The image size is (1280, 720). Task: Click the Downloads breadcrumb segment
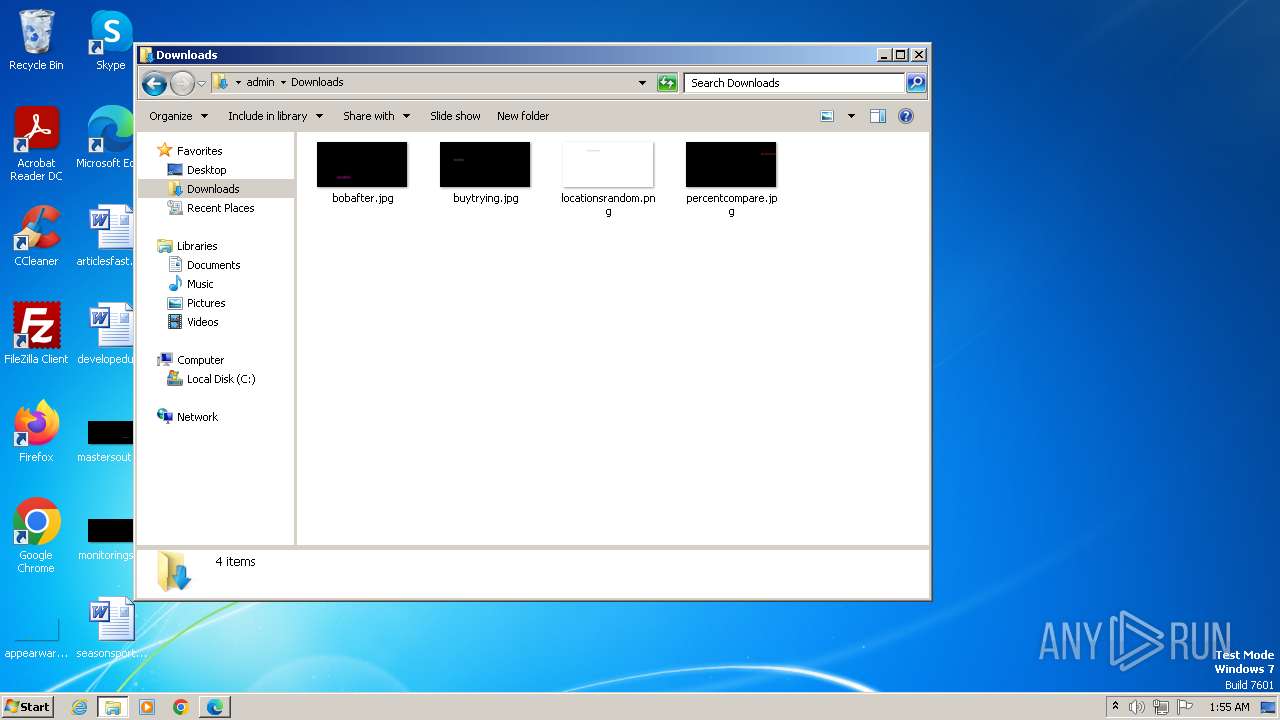pyautogui.click(x=317, y=82)
